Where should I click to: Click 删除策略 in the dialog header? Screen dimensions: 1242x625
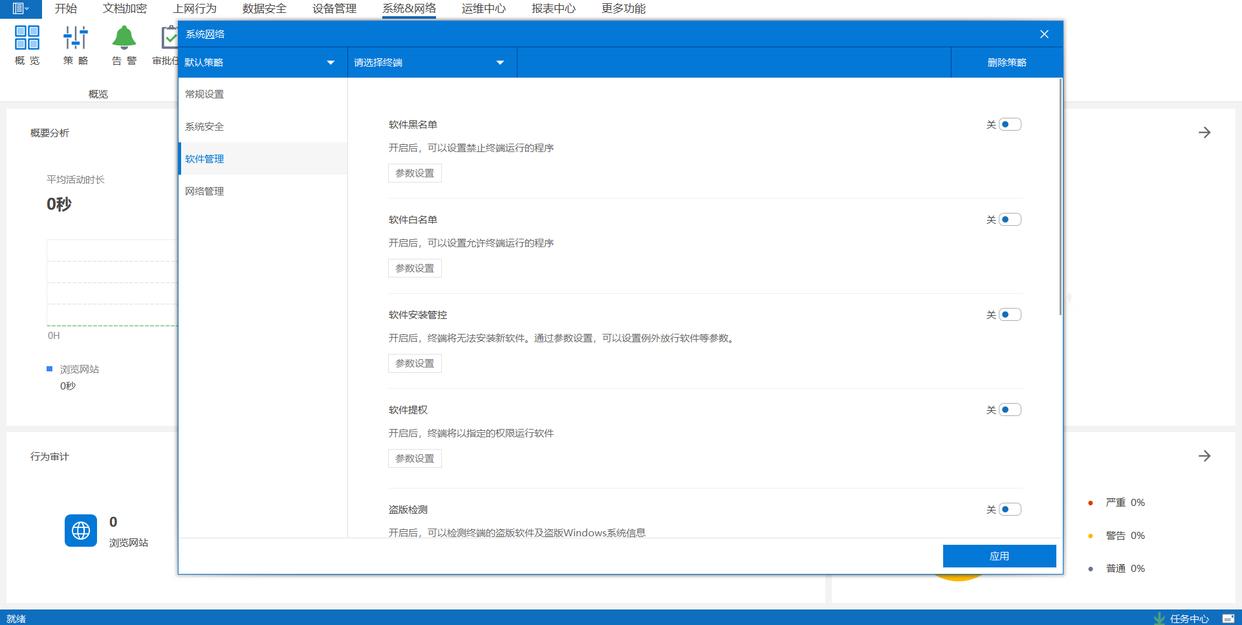tap(1006, 62)
